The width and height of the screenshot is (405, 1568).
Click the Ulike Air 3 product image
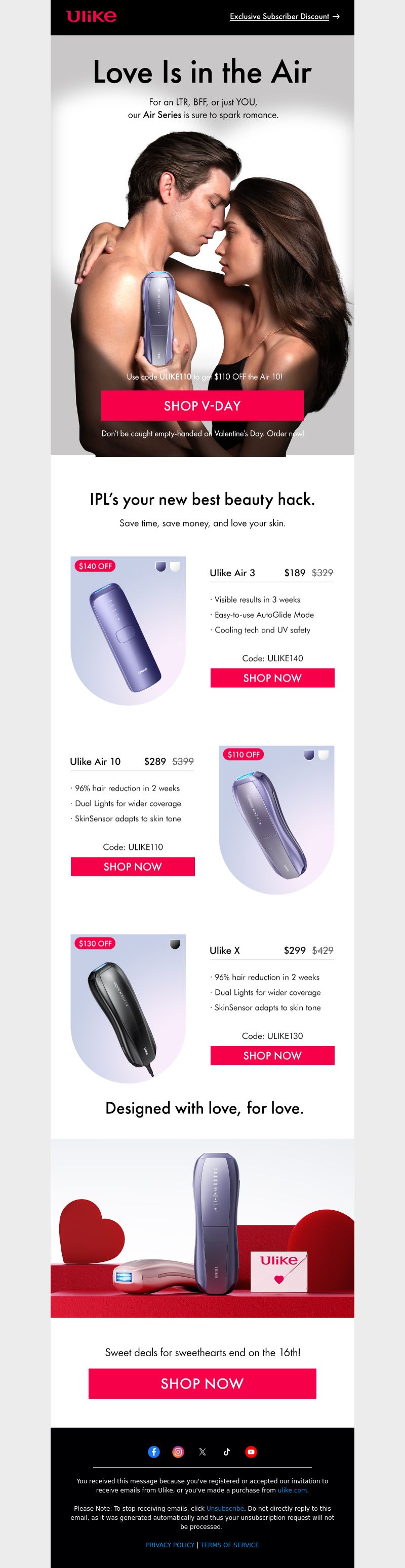128,630
